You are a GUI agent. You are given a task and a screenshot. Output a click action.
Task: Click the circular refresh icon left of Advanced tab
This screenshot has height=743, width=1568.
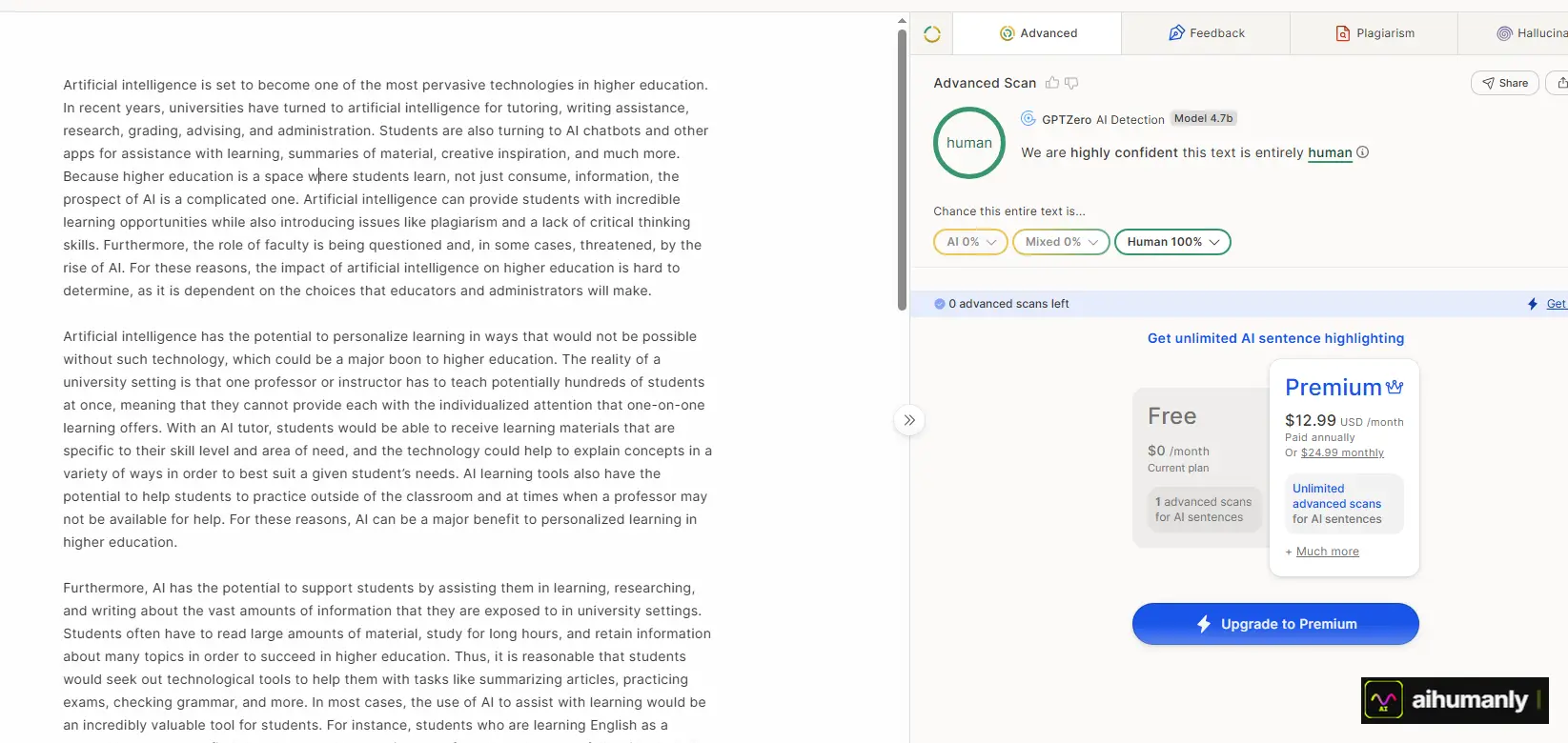(932, 34)
